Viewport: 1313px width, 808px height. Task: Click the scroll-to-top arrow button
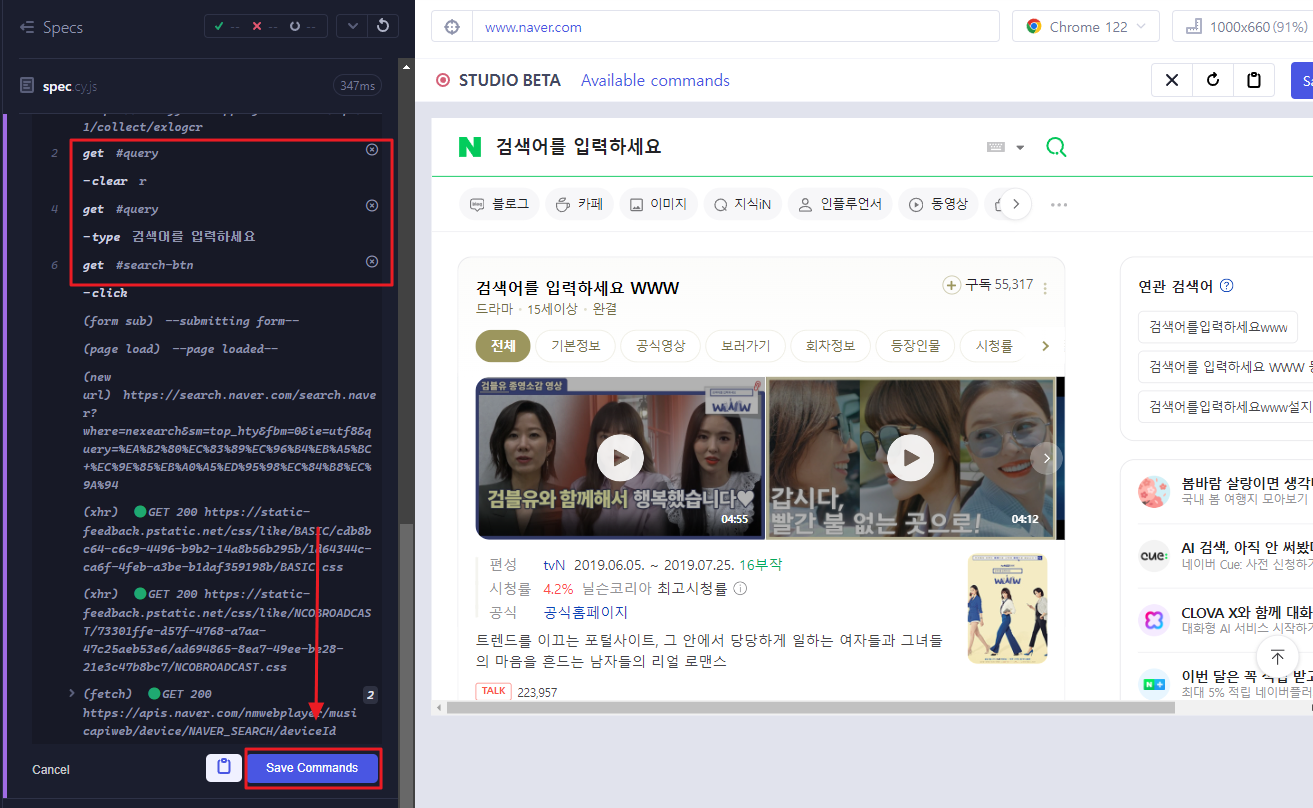click(x=1277, y=657)
